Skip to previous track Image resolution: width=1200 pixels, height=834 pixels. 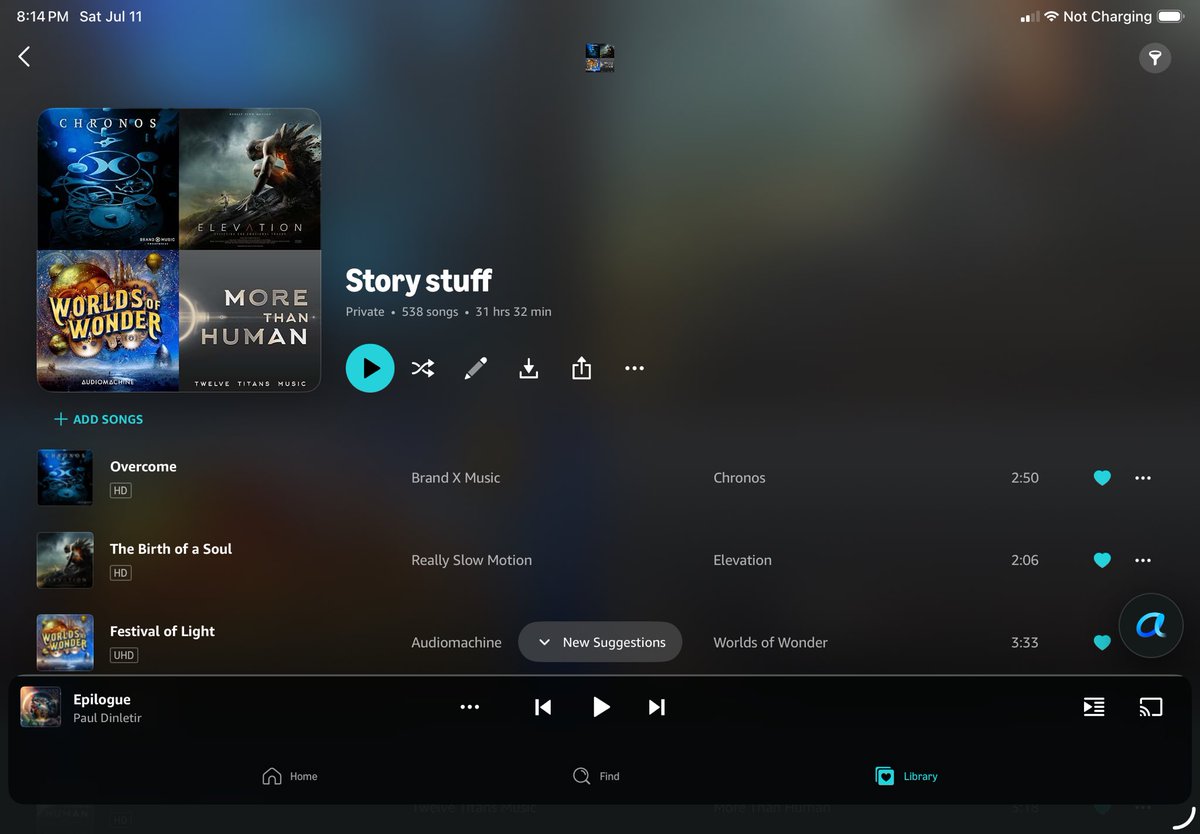tap(543, 707)
